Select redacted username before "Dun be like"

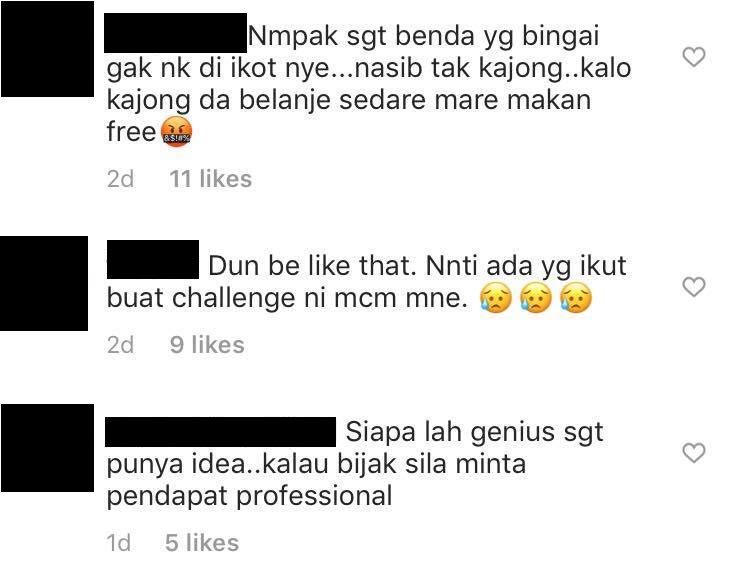153,260
